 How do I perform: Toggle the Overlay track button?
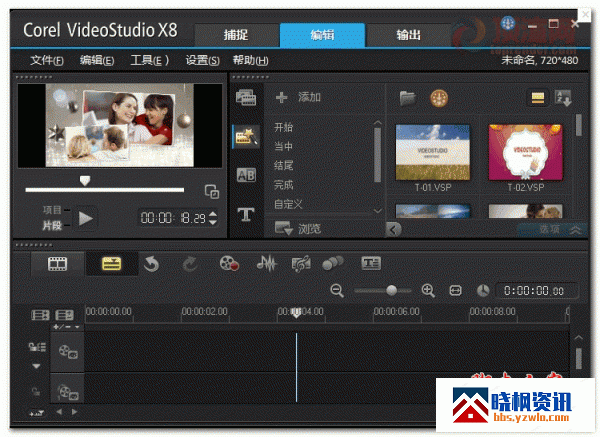68,392
